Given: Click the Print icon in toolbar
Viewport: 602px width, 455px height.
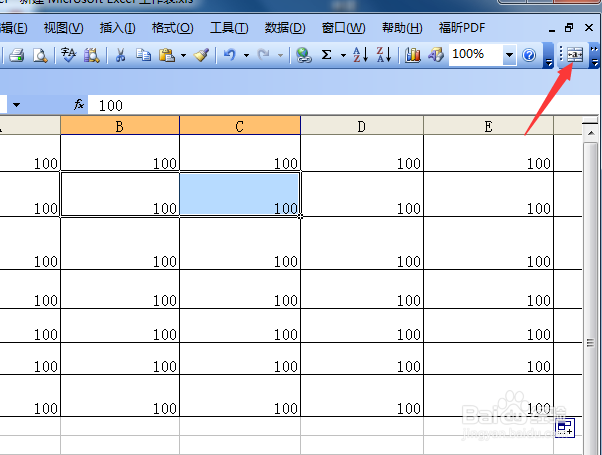Looking at the screenshot, I should (x=17, y=55).
